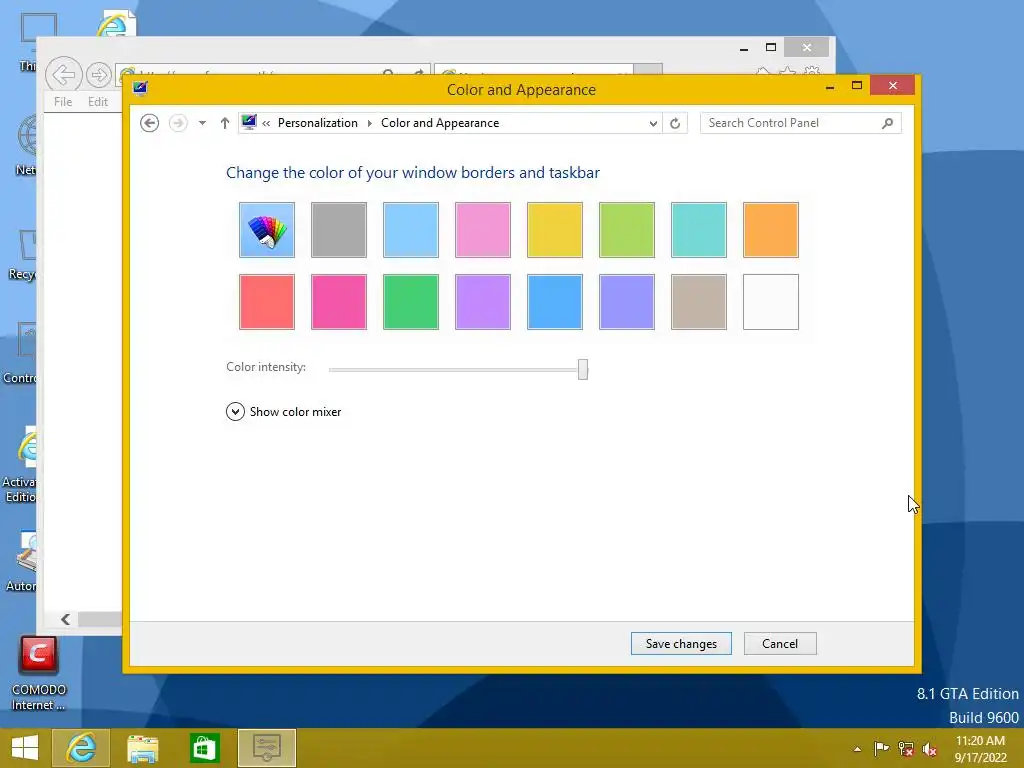This screenshot has width=1024, height=768.
Task: Open the Color and Appearance window system icon
Action: click(x=140, y=88)
